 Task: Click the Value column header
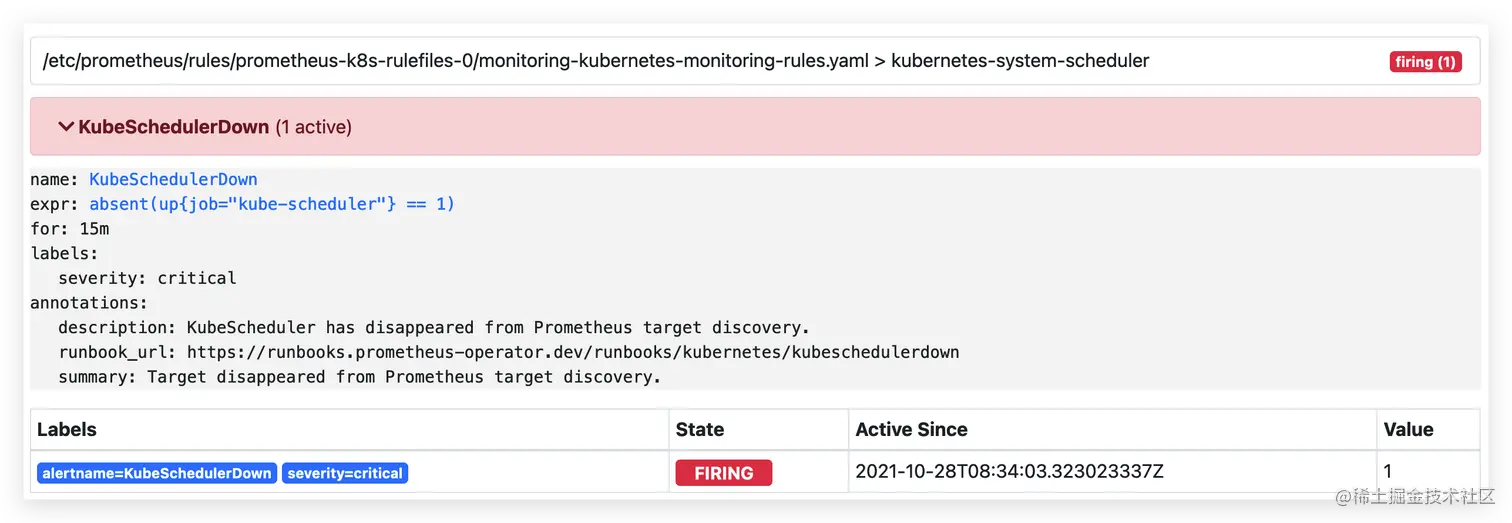[x=1408, y=430]
